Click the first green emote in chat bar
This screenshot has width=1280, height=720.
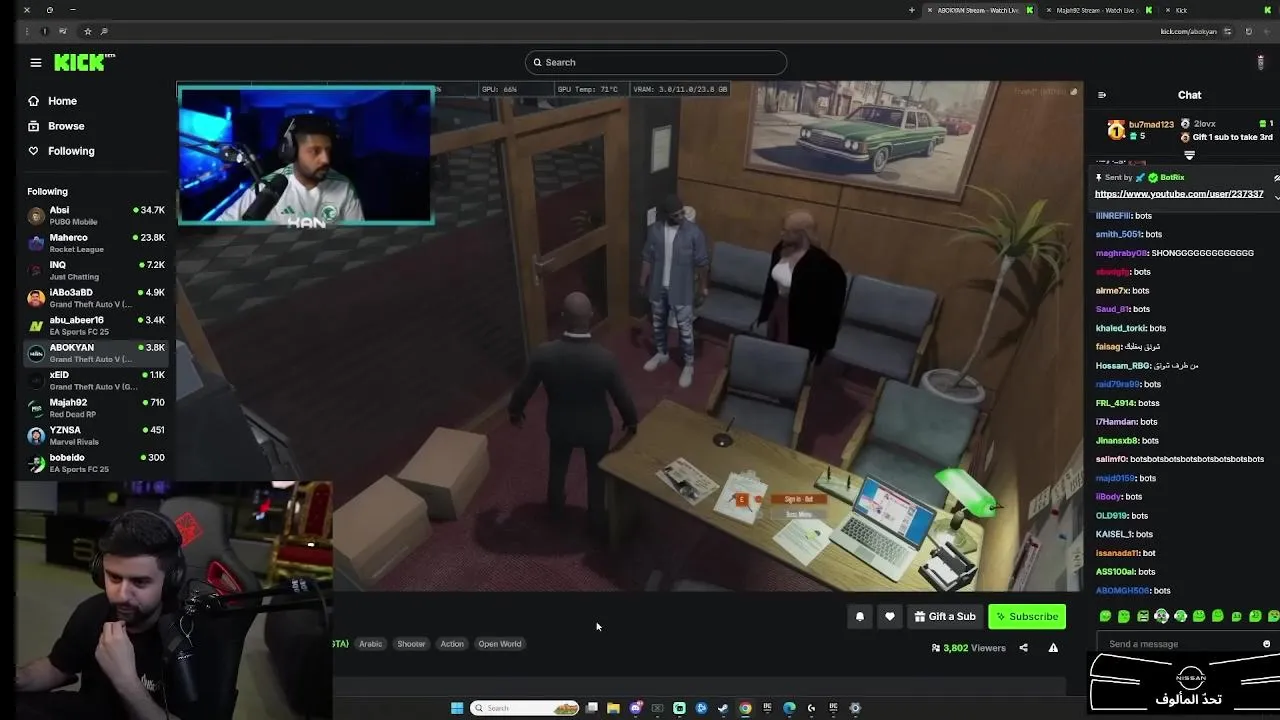click(1105, 616)
